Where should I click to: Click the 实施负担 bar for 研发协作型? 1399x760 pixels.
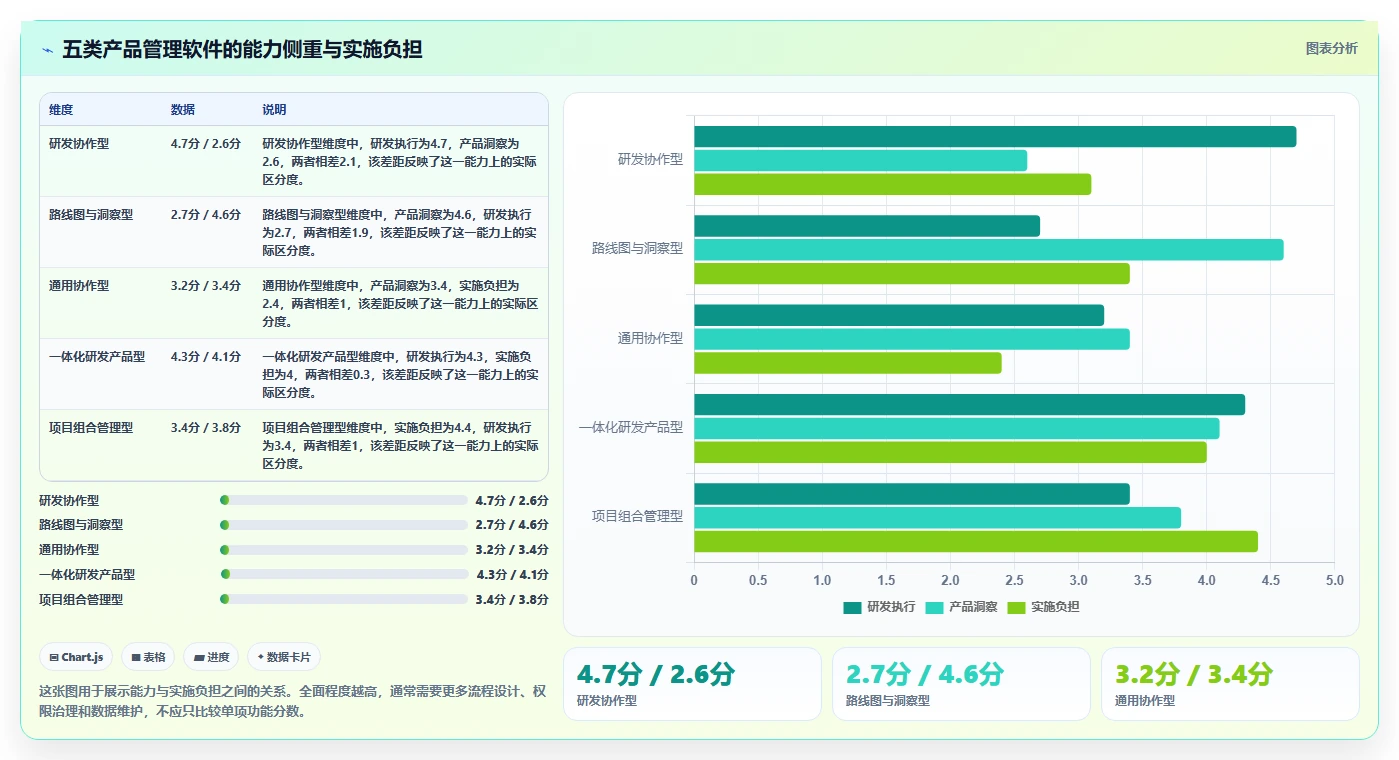892,184
